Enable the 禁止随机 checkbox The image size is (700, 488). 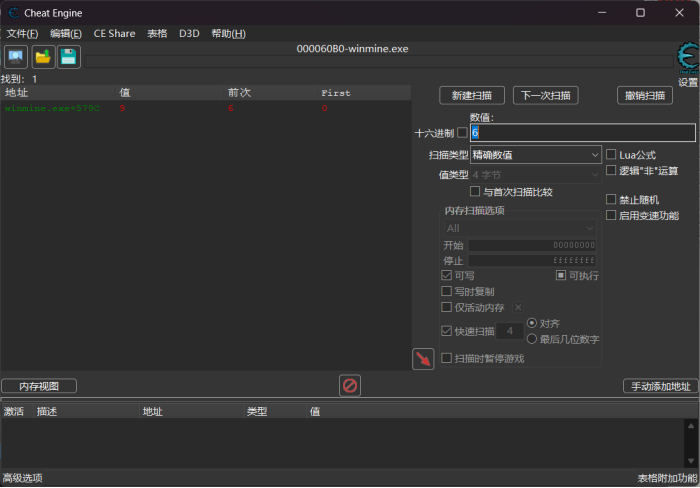point(611,199)
